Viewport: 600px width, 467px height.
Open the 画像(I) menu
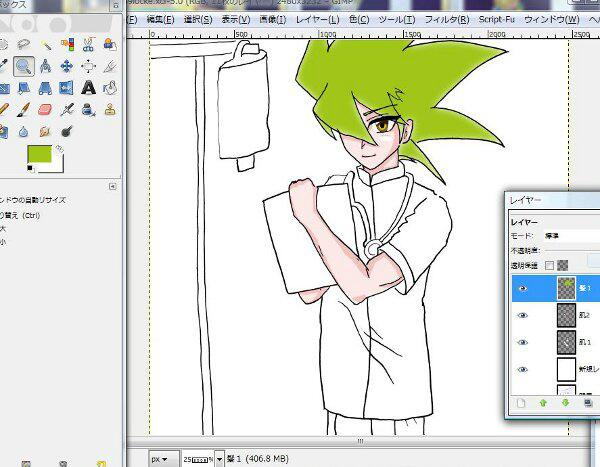click(272, 19)
